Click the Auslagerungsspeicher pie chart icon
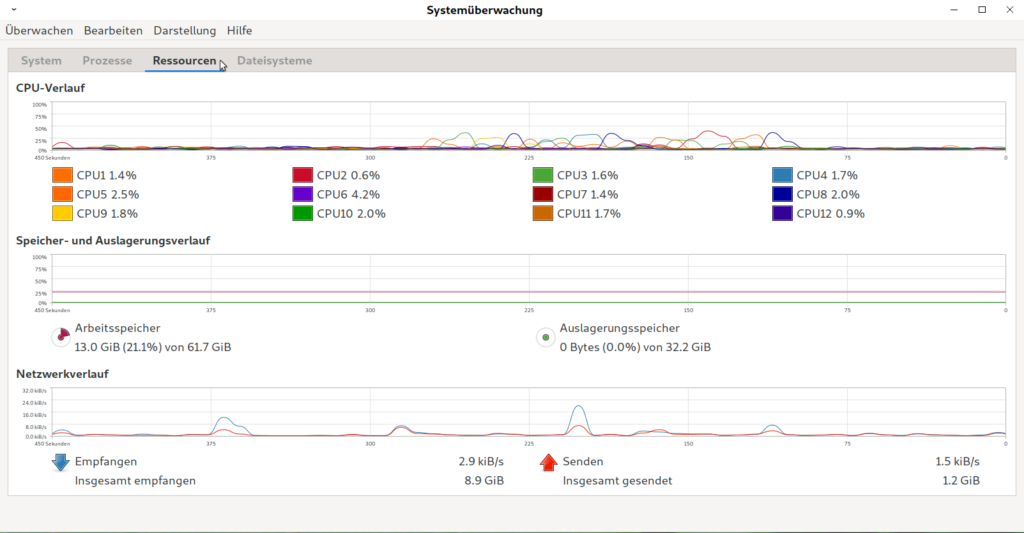 pos(546,337)
